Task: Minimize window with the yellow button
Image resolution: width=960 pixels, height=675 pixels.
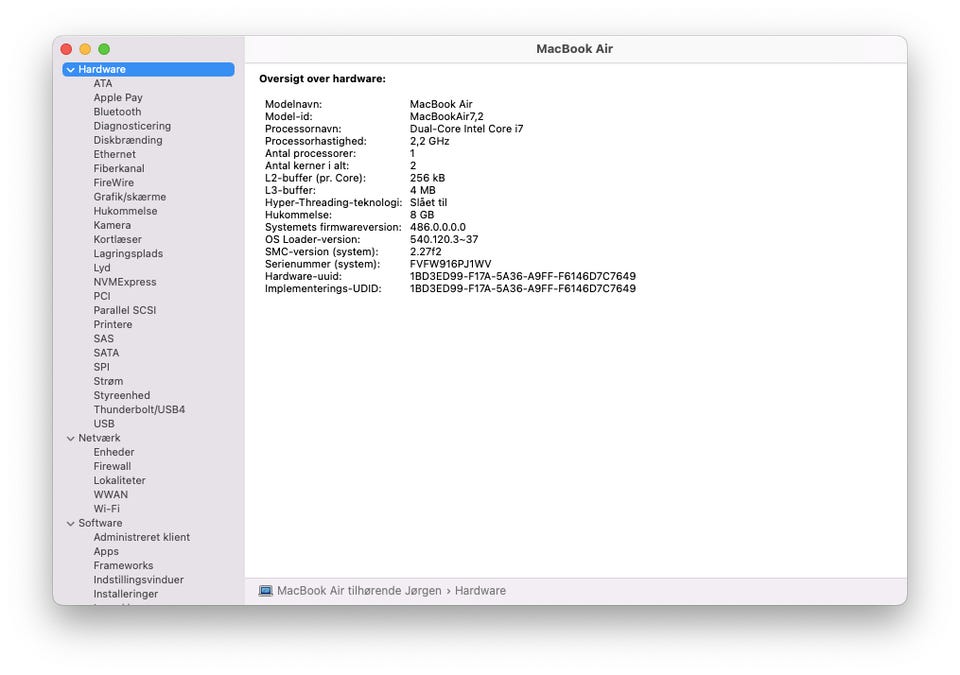Action: point(85,49)
